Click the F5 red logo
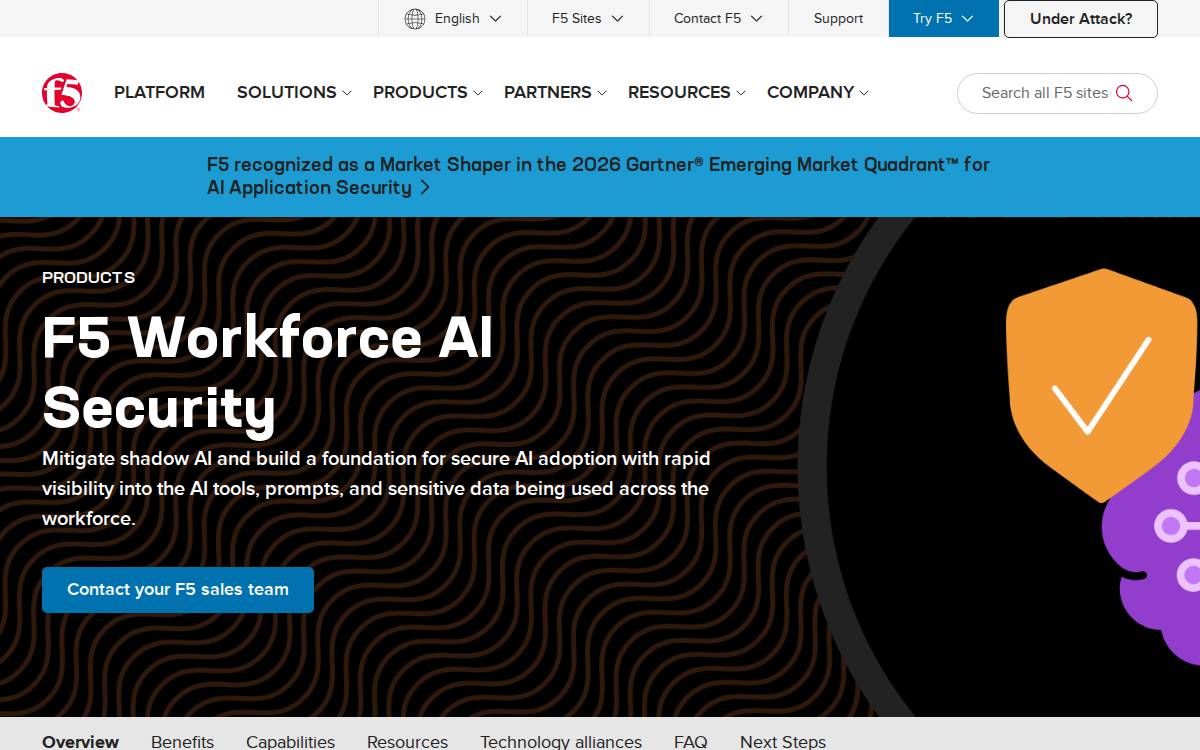The height and width of the screenshot is (750, 1200). pyautogui.click(x=62, y=93)
